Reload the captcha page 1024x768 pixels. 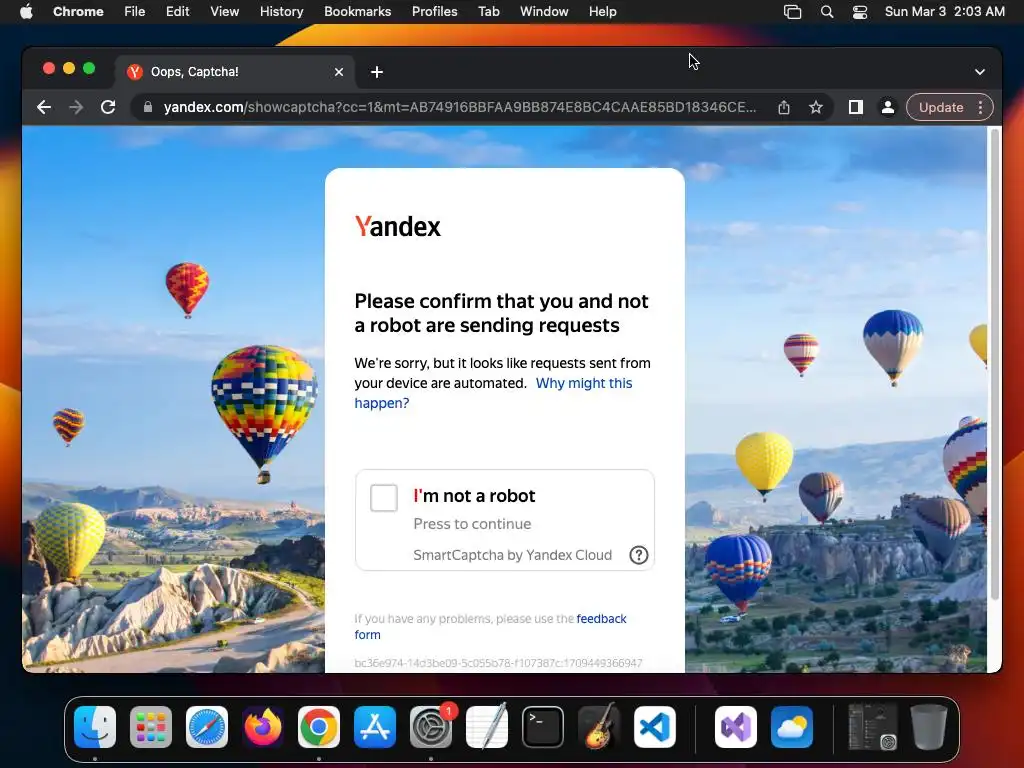click(x=108, y=107)
